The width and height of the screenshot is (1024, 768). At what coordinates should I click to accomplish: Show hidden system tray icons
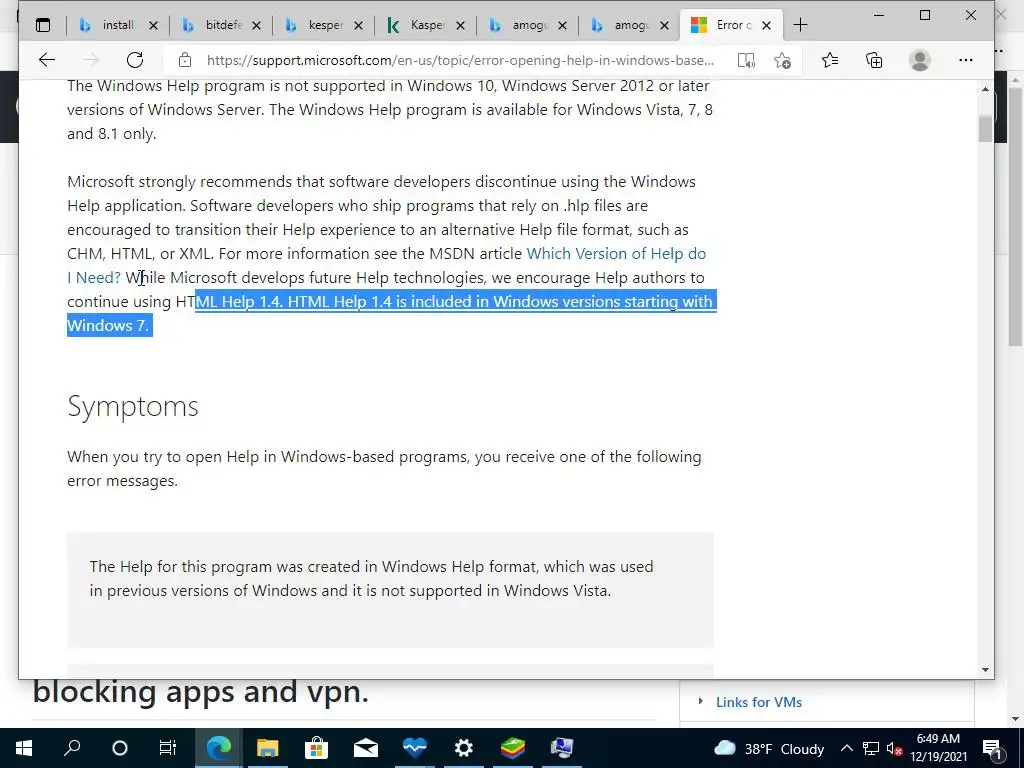click(x=846, y=748)
